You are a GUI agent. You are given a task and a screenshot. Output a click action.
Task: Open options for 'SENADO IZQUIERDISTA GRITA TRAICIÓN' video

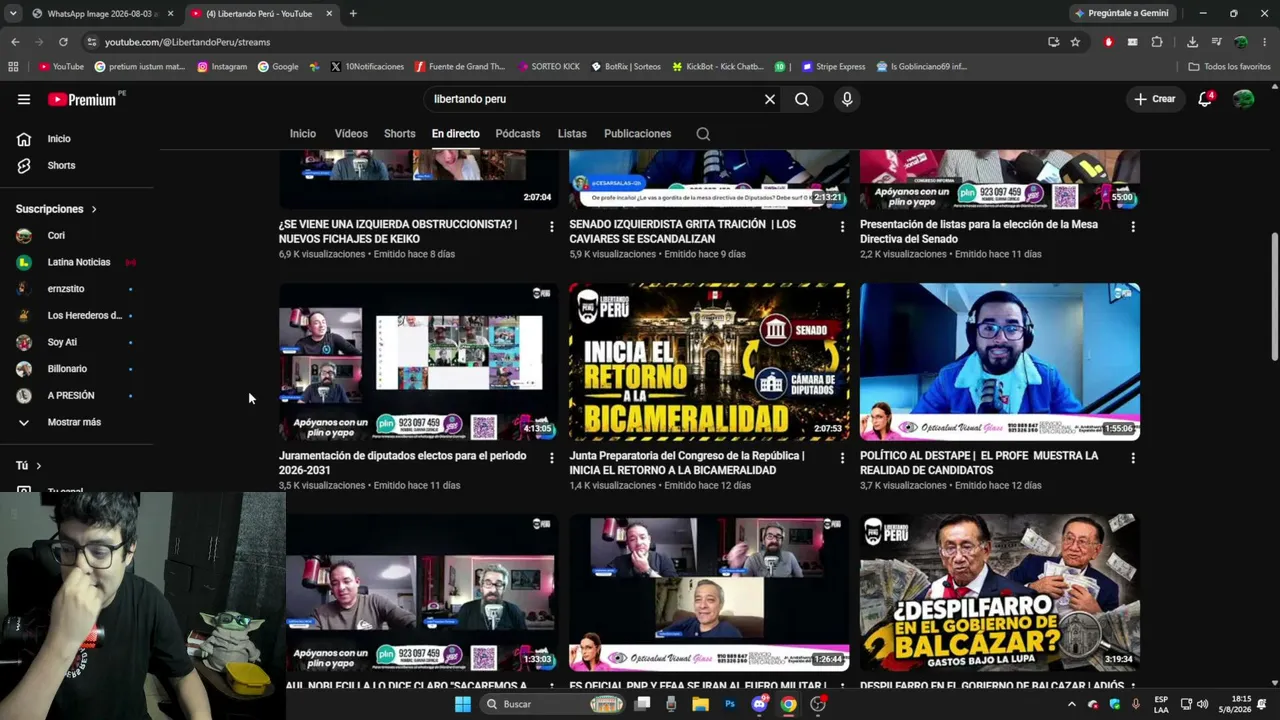pyautogui.click(x=842, y=227)
